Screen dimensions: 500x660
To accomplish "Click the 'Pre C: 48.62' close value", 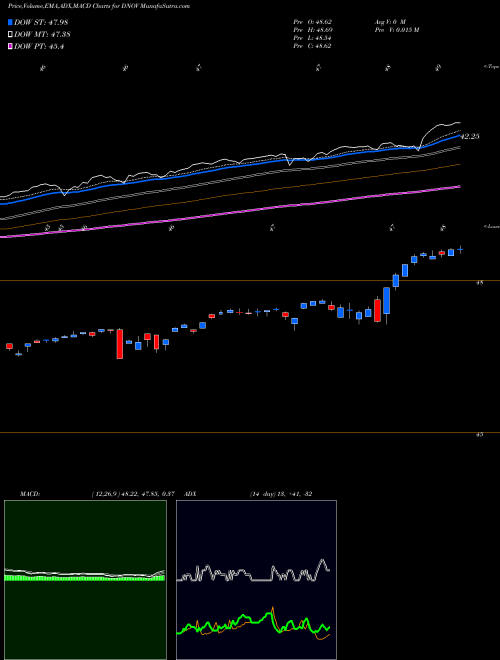I will (313, 46).
